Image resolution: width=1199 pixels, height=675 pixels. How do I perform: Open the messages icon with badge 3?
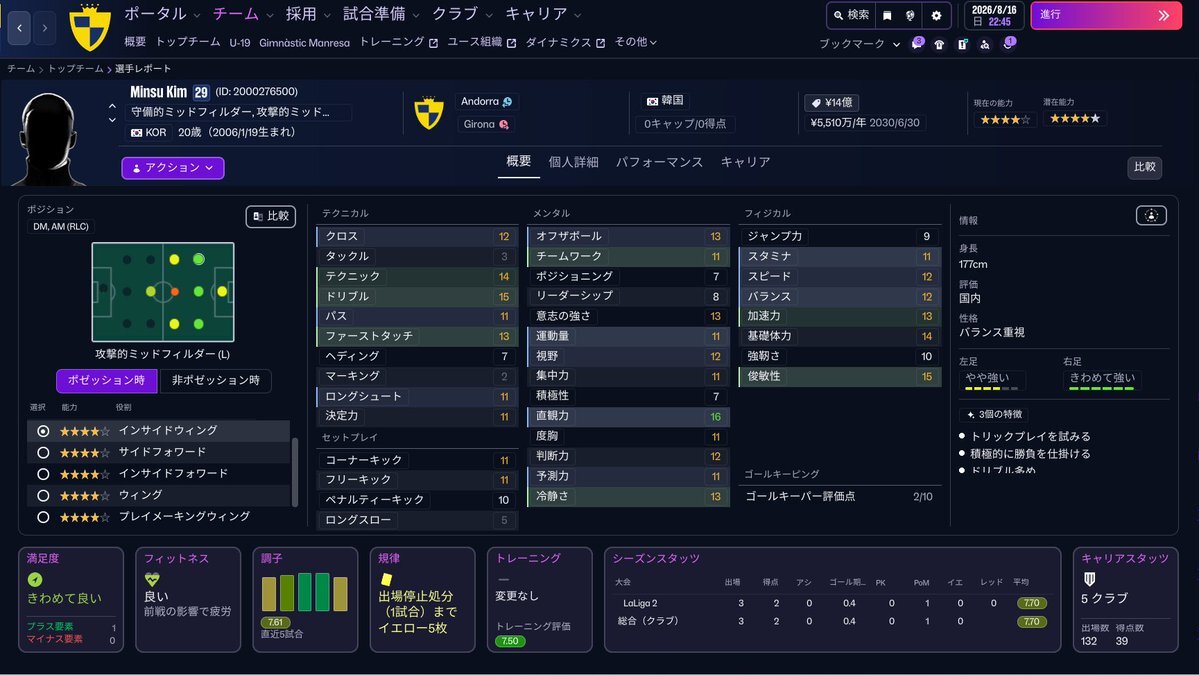click(917, 44)
